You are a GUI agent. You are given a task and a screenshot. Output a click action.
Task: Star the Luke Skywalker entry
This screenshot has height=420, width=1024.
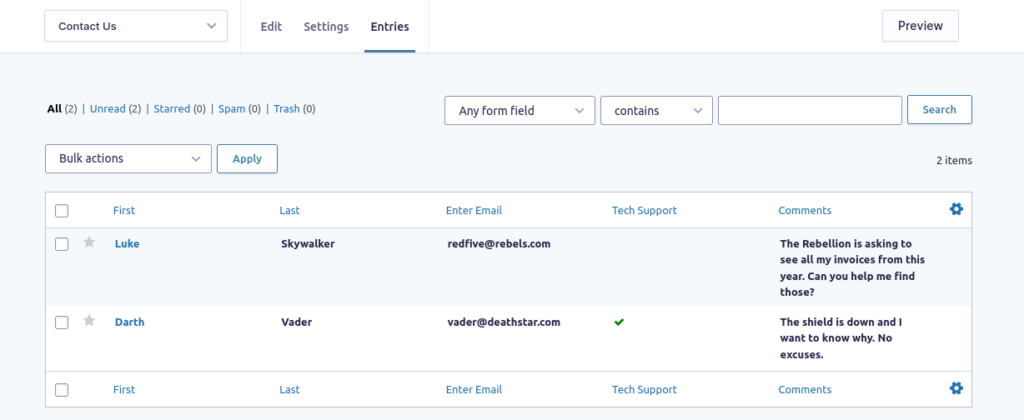pyautogui.click(x=89, y=242)
